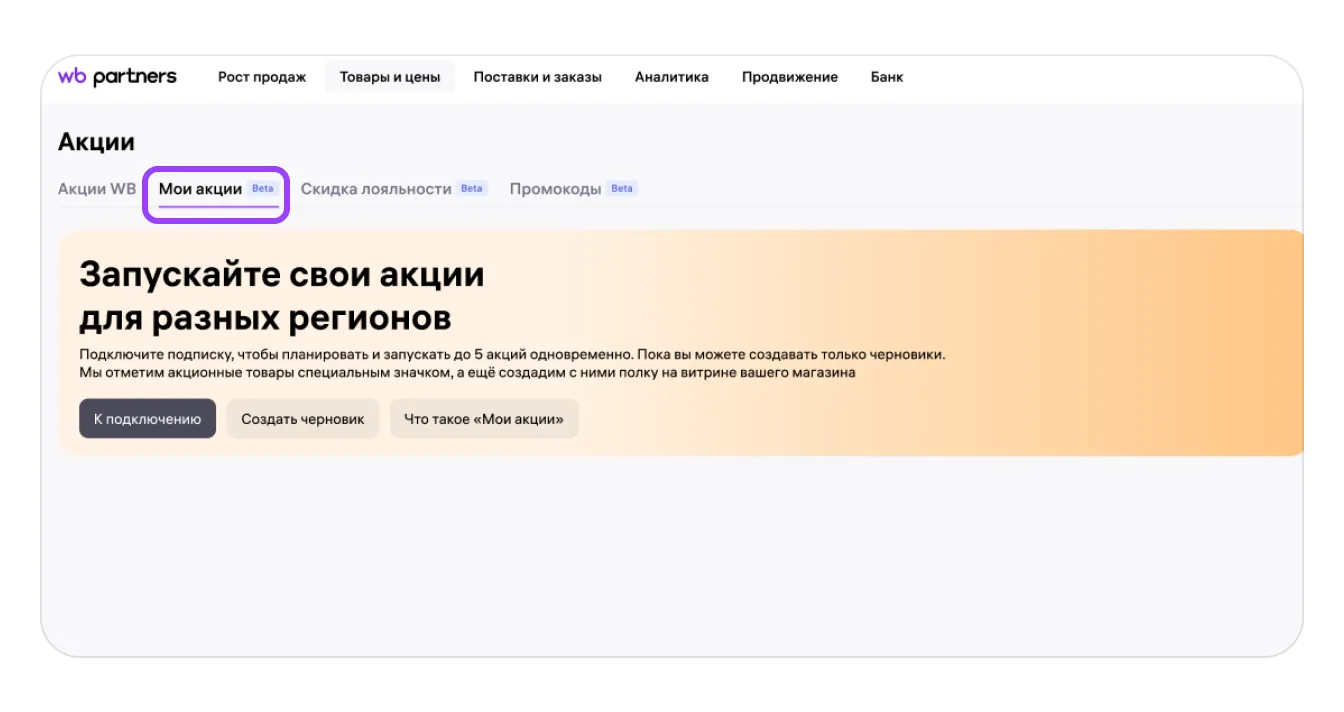Click the banner subscription description text

coord(511,364)
